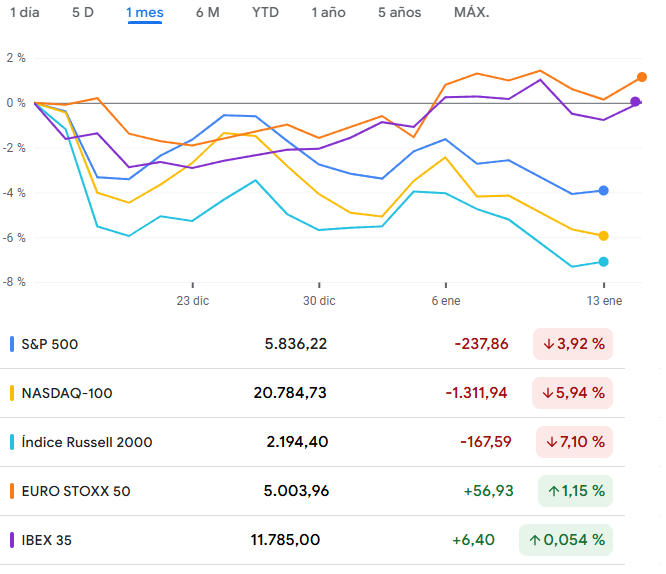The image size is (666, 574).
Task: Click the NASDAQ-100 down 5,94 % badge
Action: (573, 393)
